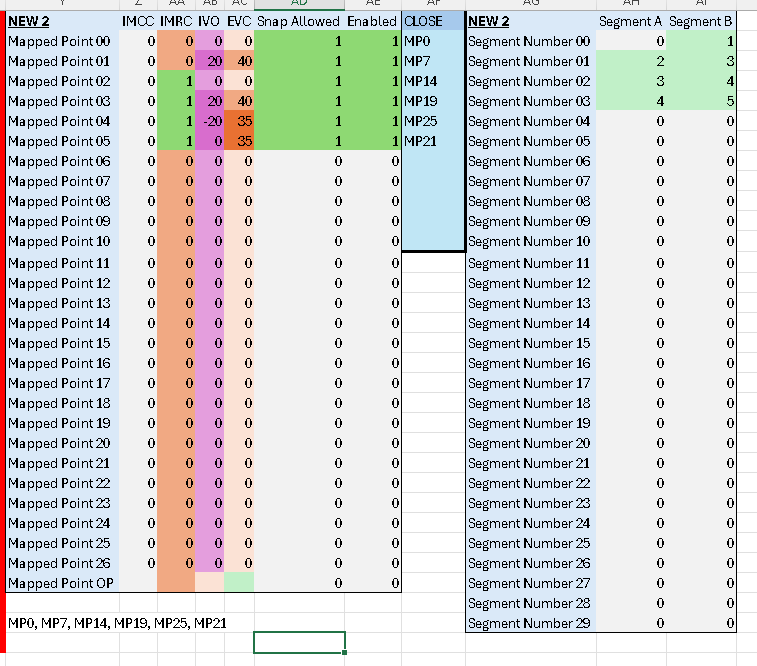Click the left 'NEW 2' table header
Screen dimensions: 757x666
(62, 21)
